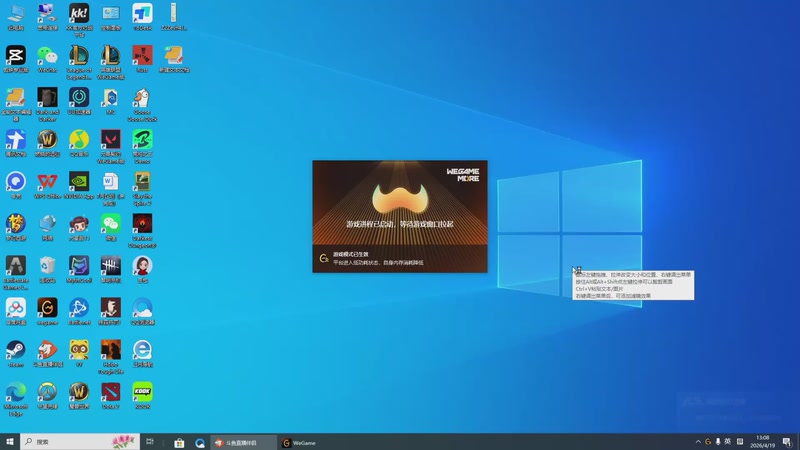Open Task View on the taskbar
Image resolution: width=800 pixels, height=450 pixels.
(150, 442)
